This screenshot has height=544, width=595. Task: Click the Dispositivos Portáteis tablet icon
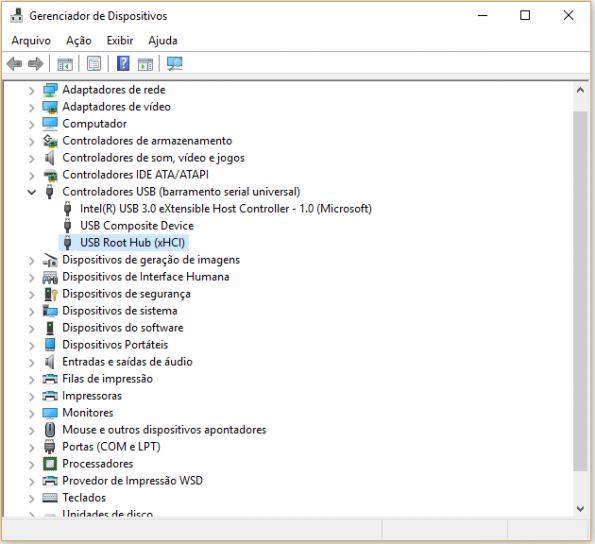[50, 344]
